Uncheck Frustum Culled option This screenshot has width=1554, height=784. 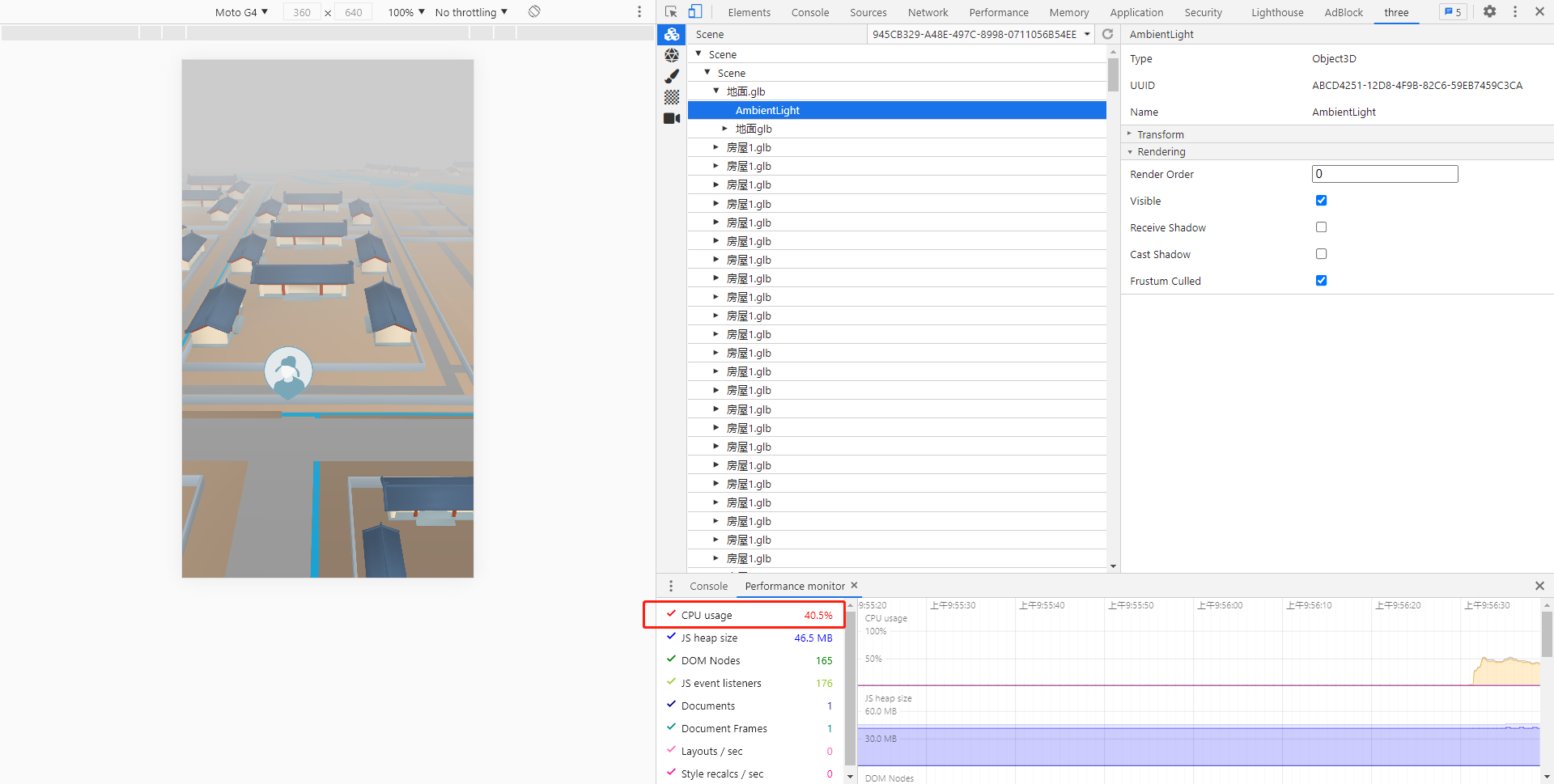(x=1321, y=280)
